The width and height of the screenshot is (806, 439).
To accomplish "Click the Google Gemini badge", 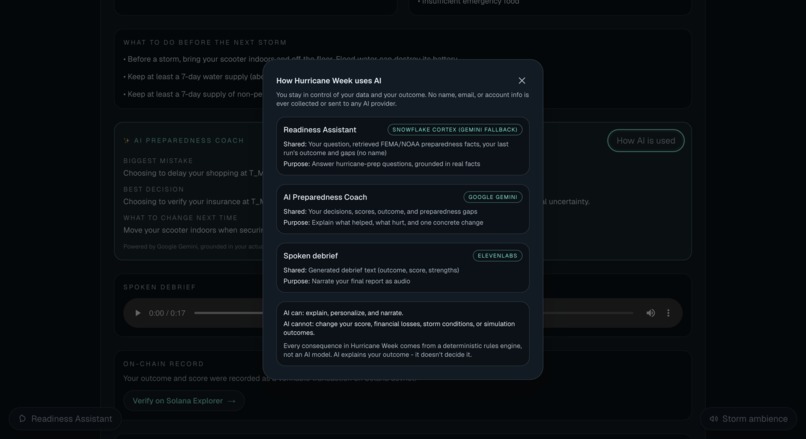I will [492, 197].
